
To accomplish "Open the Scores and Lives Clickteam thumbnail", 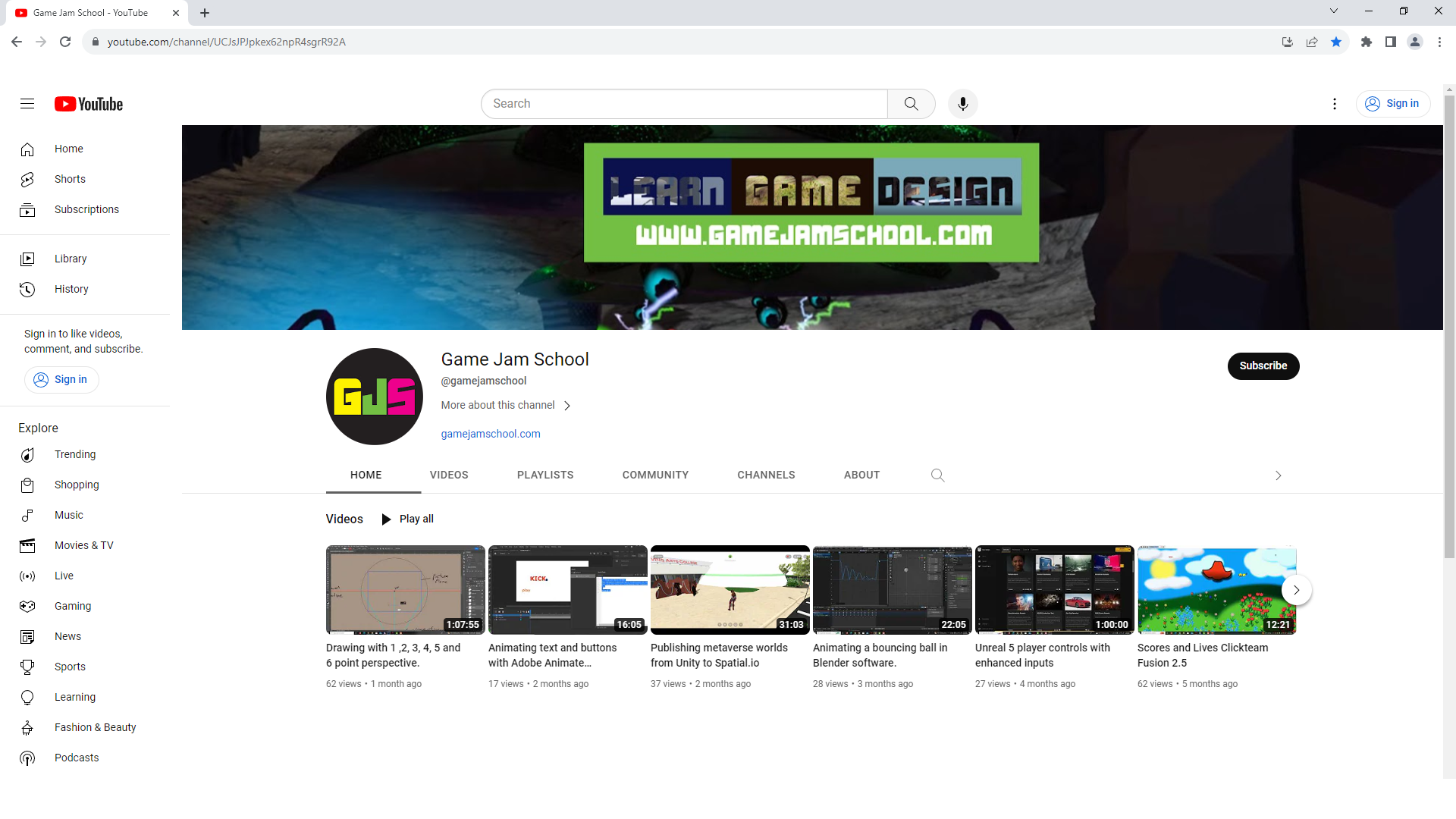I will (1217, 590).
